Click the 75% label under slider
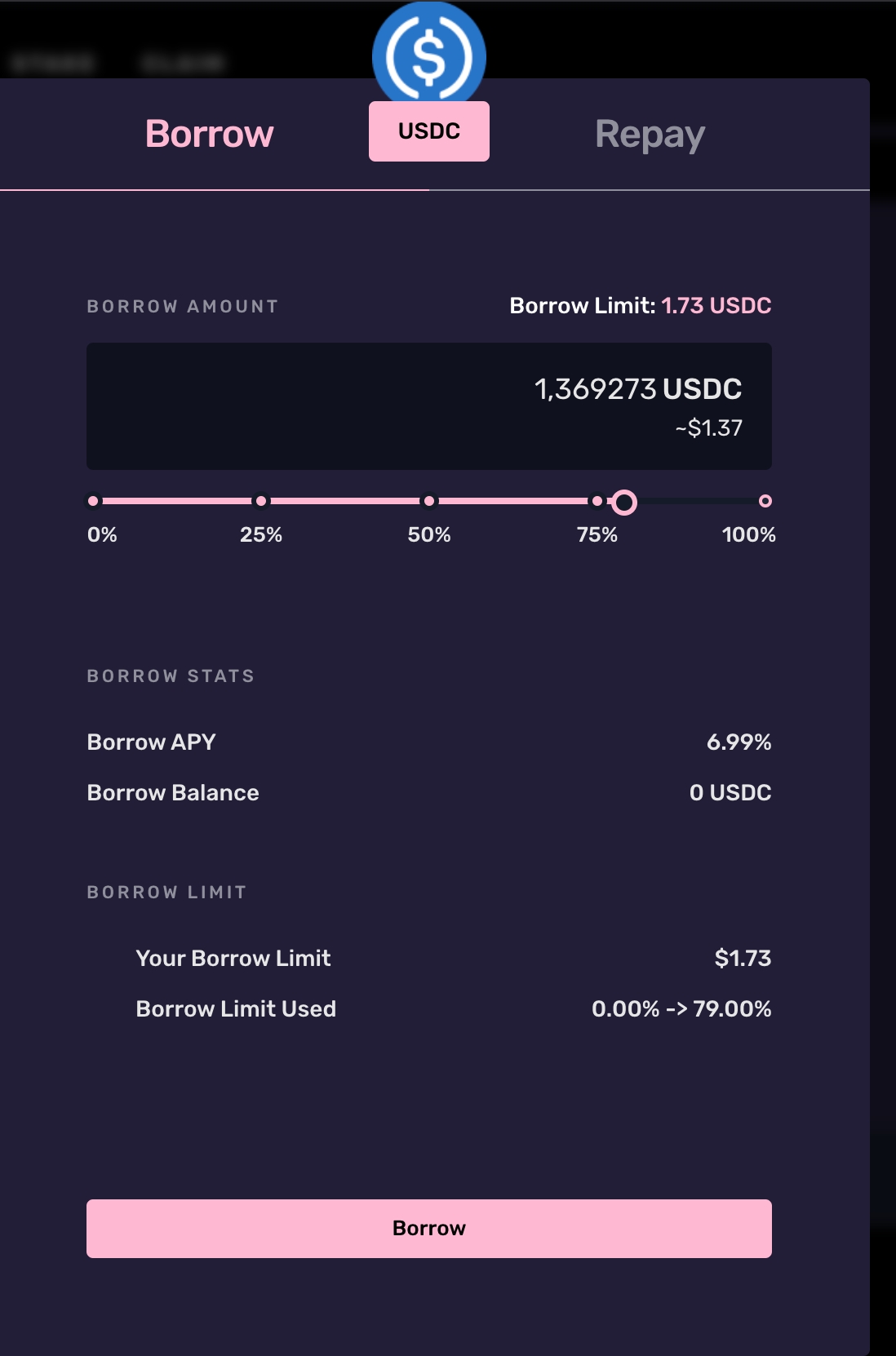The image size is (896, 1356). [597, 535]
